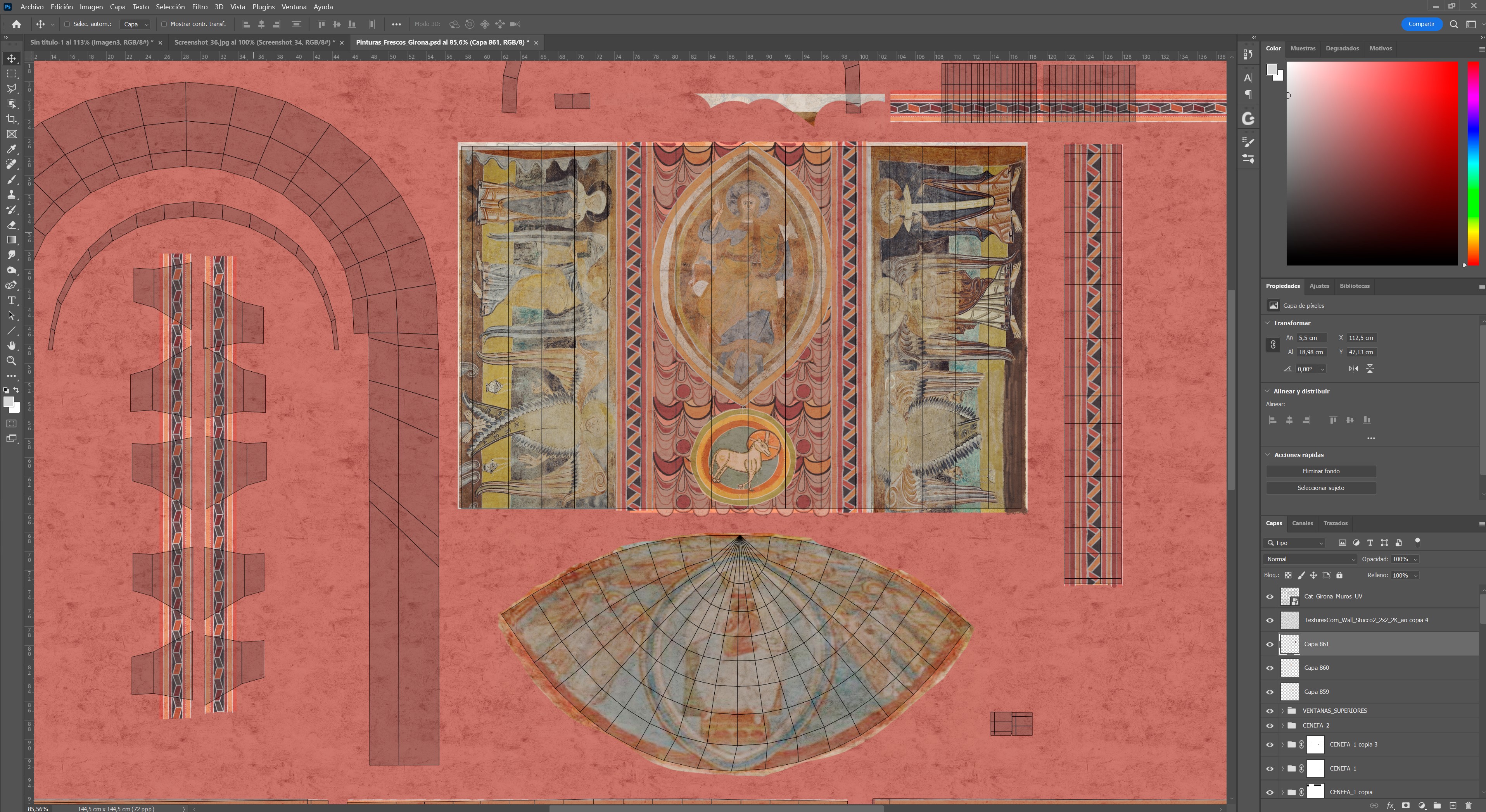Screen dimensions: 1486x812
Task: Open the Normal blend mode dropdown
Action: coord(1310,559)
